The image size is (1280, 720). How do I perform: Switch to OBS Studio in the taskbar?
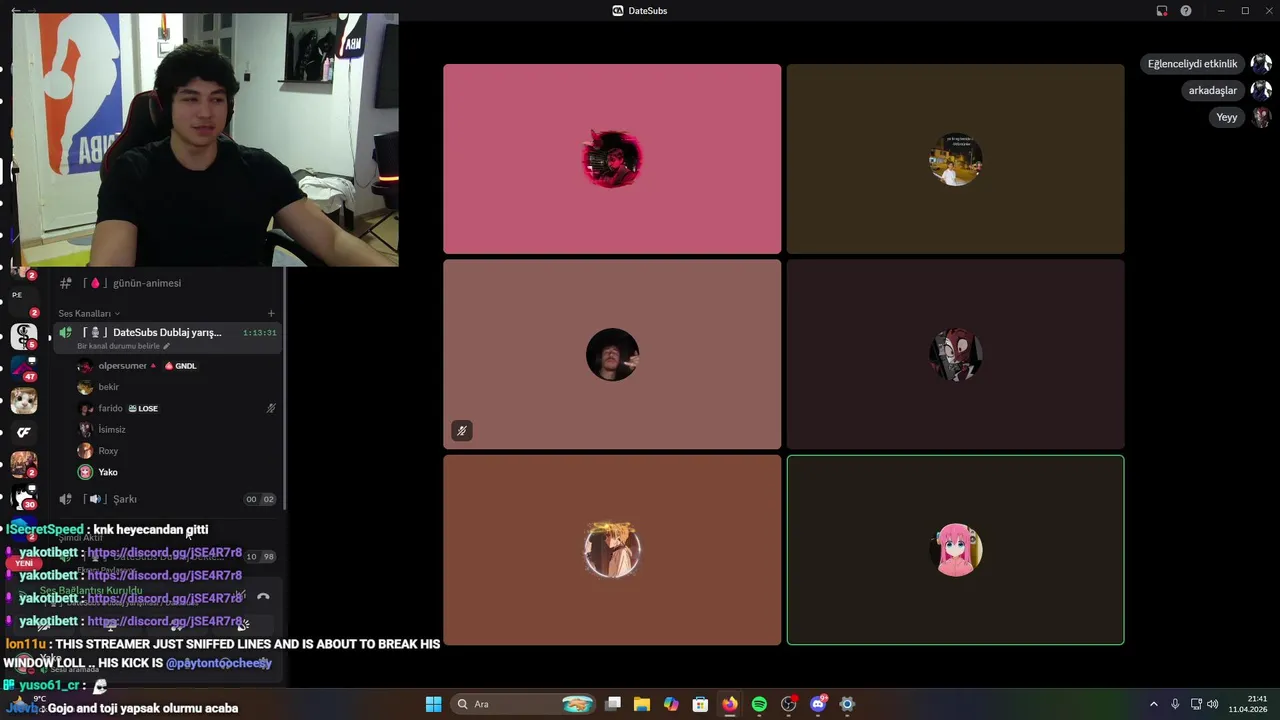click(789, 704)
